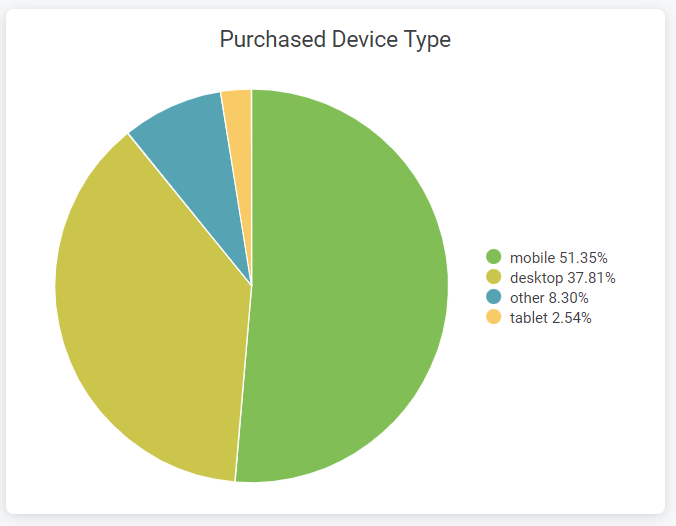Screen dimensions: 676x526
Task: Click the orange tablet legend dot
Action: [494, 317]
